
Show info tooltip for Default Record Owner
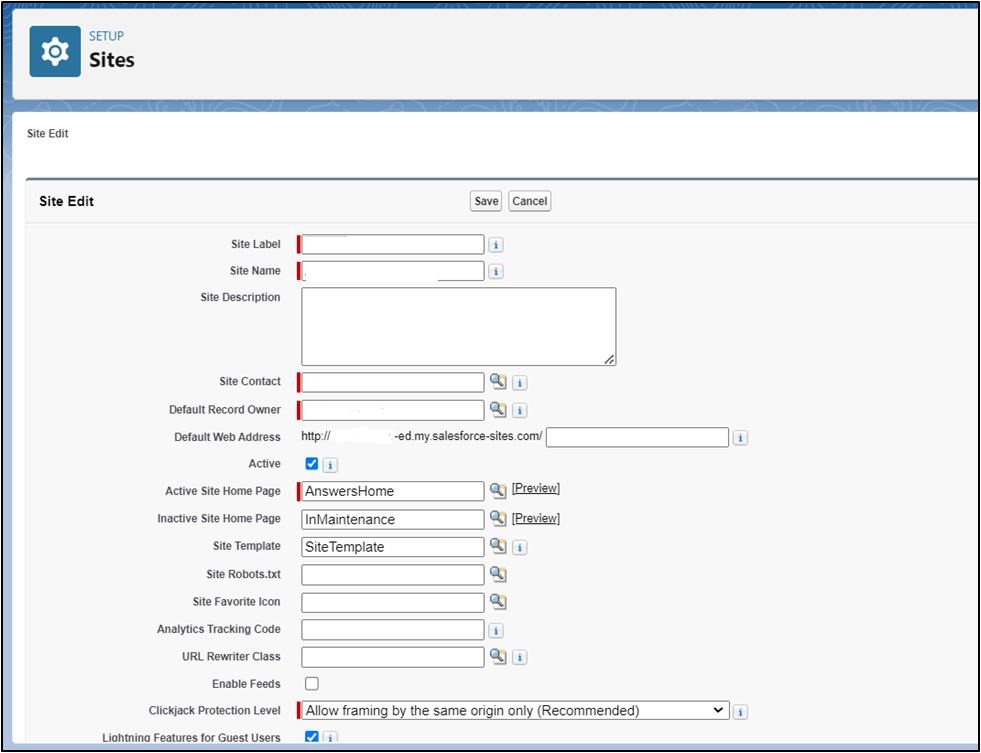click(519, 410)
